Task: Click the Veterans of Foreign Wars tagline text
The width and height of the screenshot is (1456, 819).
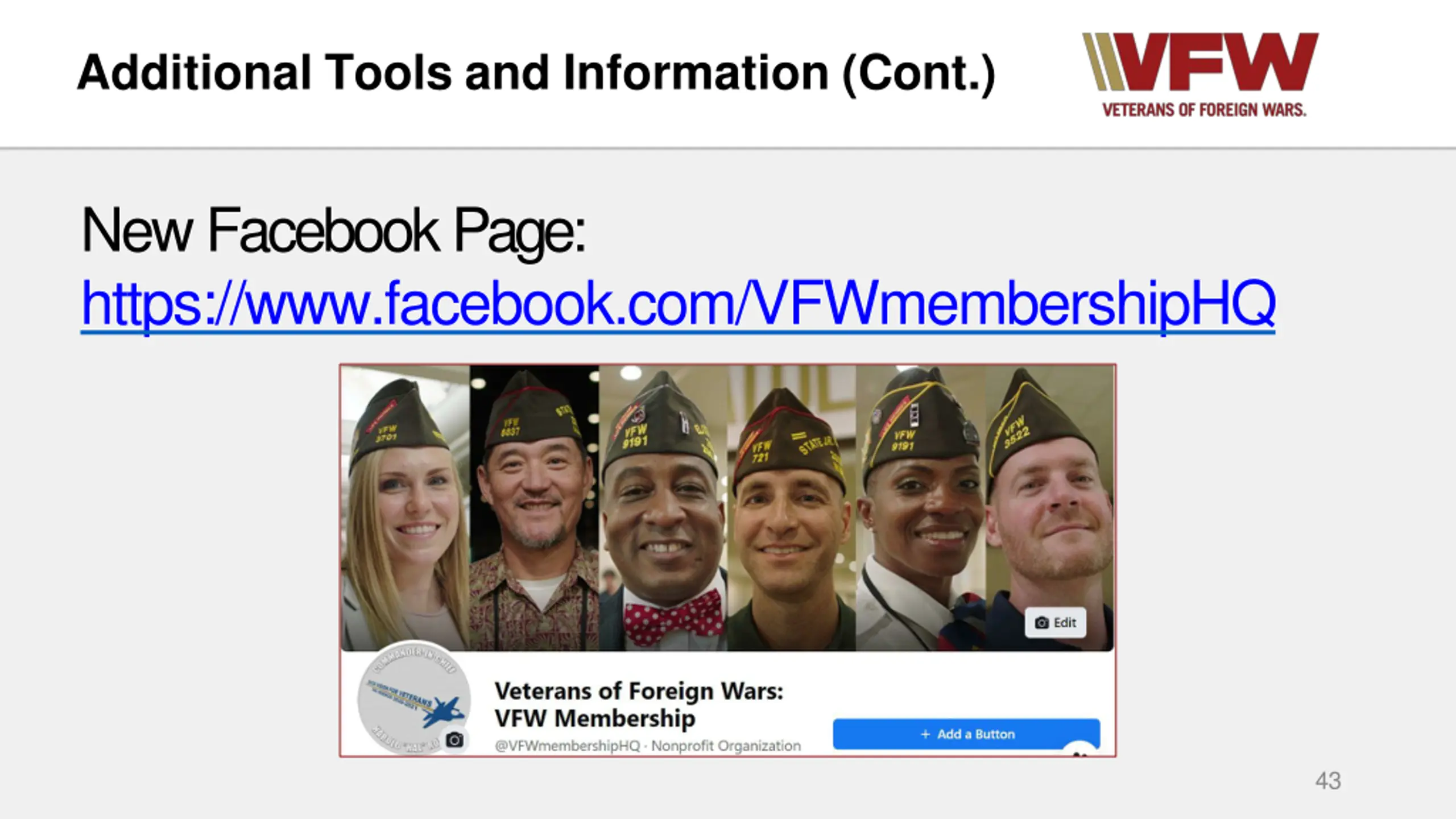Action: 1204,109
